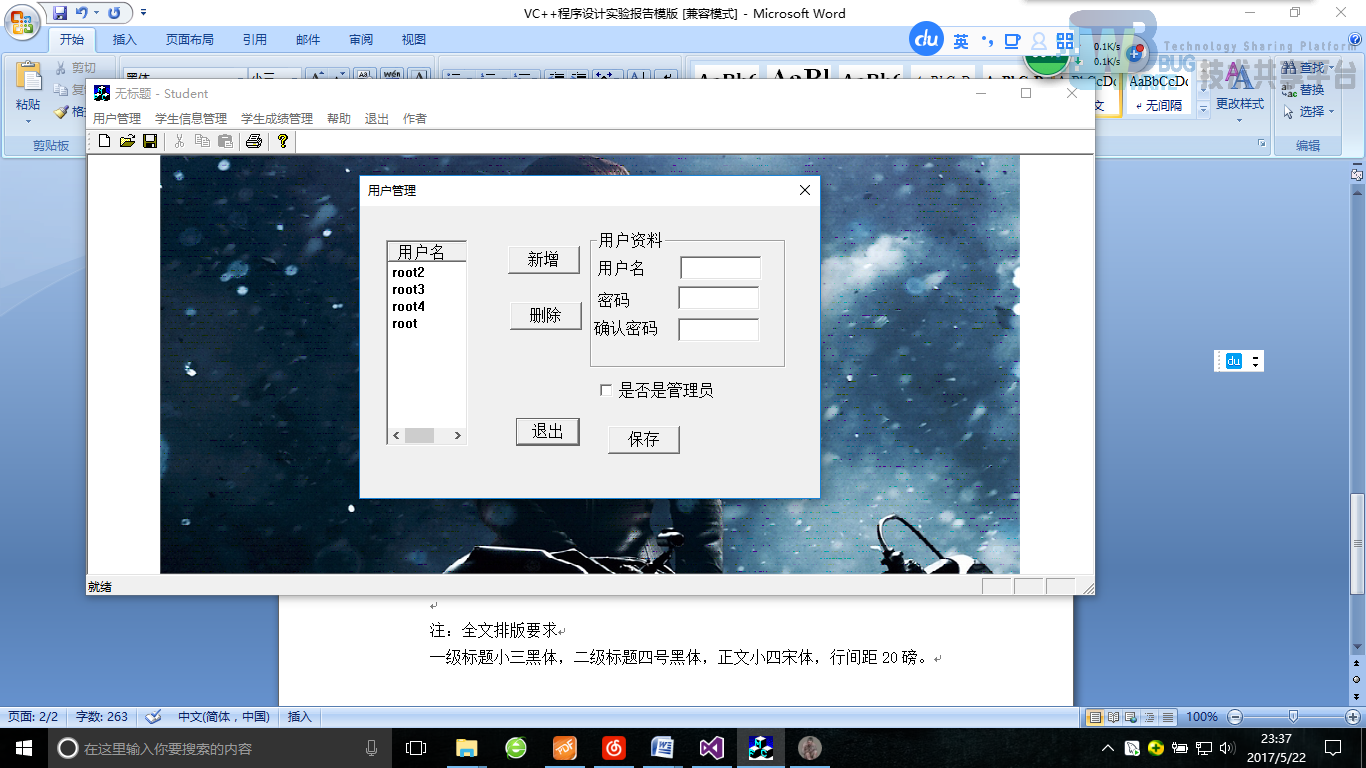
Task: Click the NetEase music icon on taskbar
Action: pyautogui.click(x=614, y=747)
